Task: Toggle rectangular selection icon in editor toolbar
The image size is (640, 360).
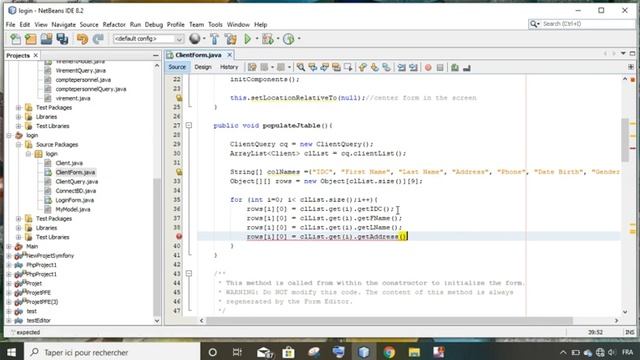Action: coord(348,67)
